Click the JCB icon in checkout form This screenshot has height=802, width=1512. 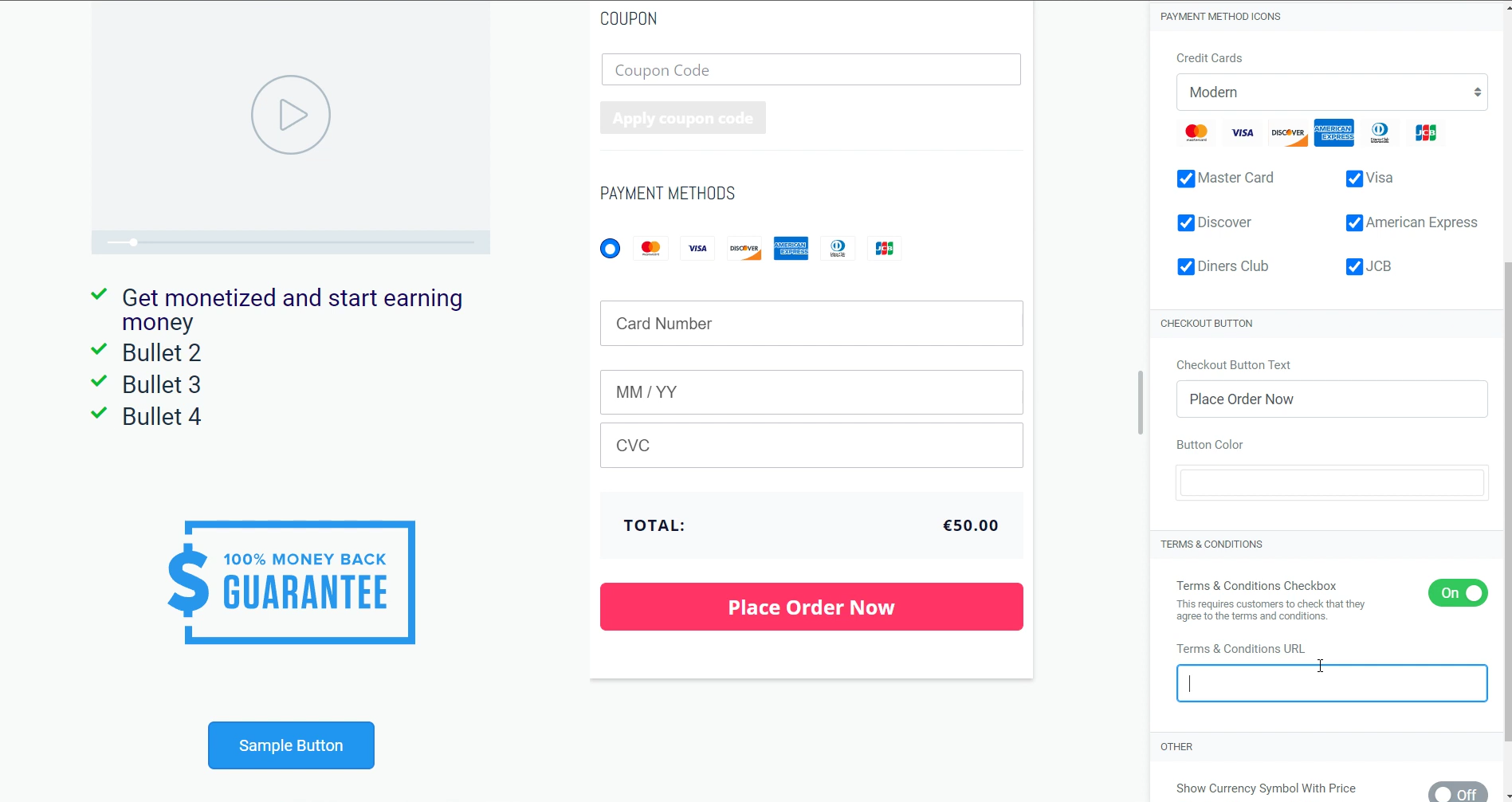click(x=885, y=248)
